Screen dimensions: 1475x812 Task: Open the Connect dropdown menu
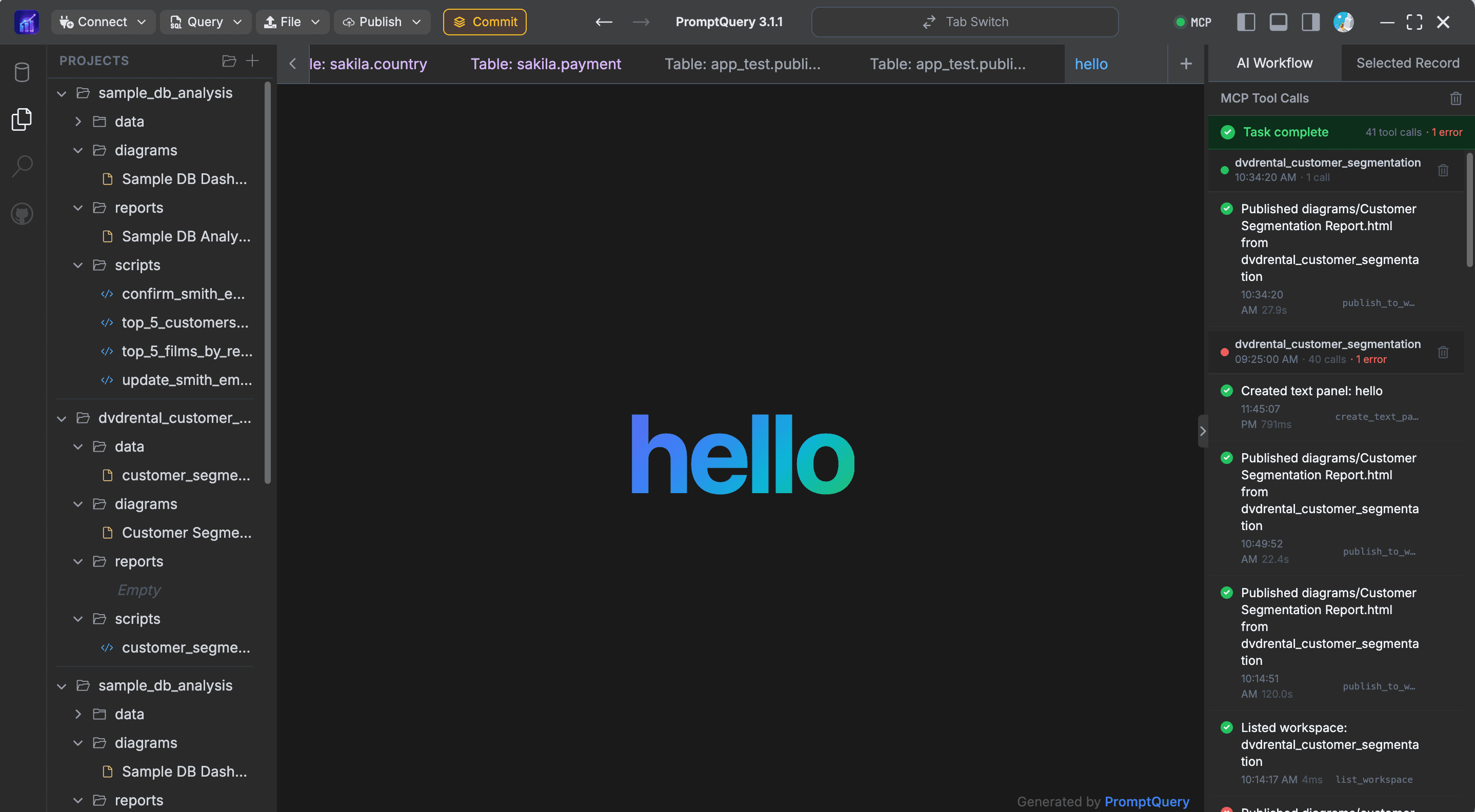[103, 23]
